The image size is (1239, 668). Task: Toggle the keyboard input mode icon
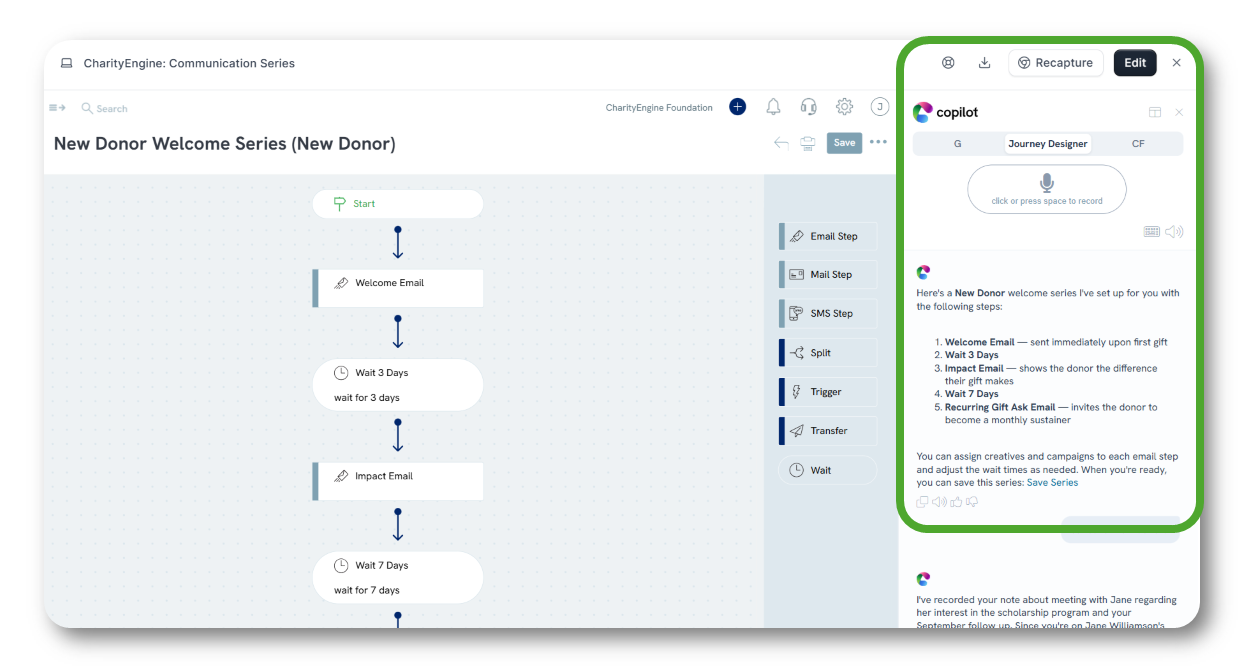(x=1152, y=232)
